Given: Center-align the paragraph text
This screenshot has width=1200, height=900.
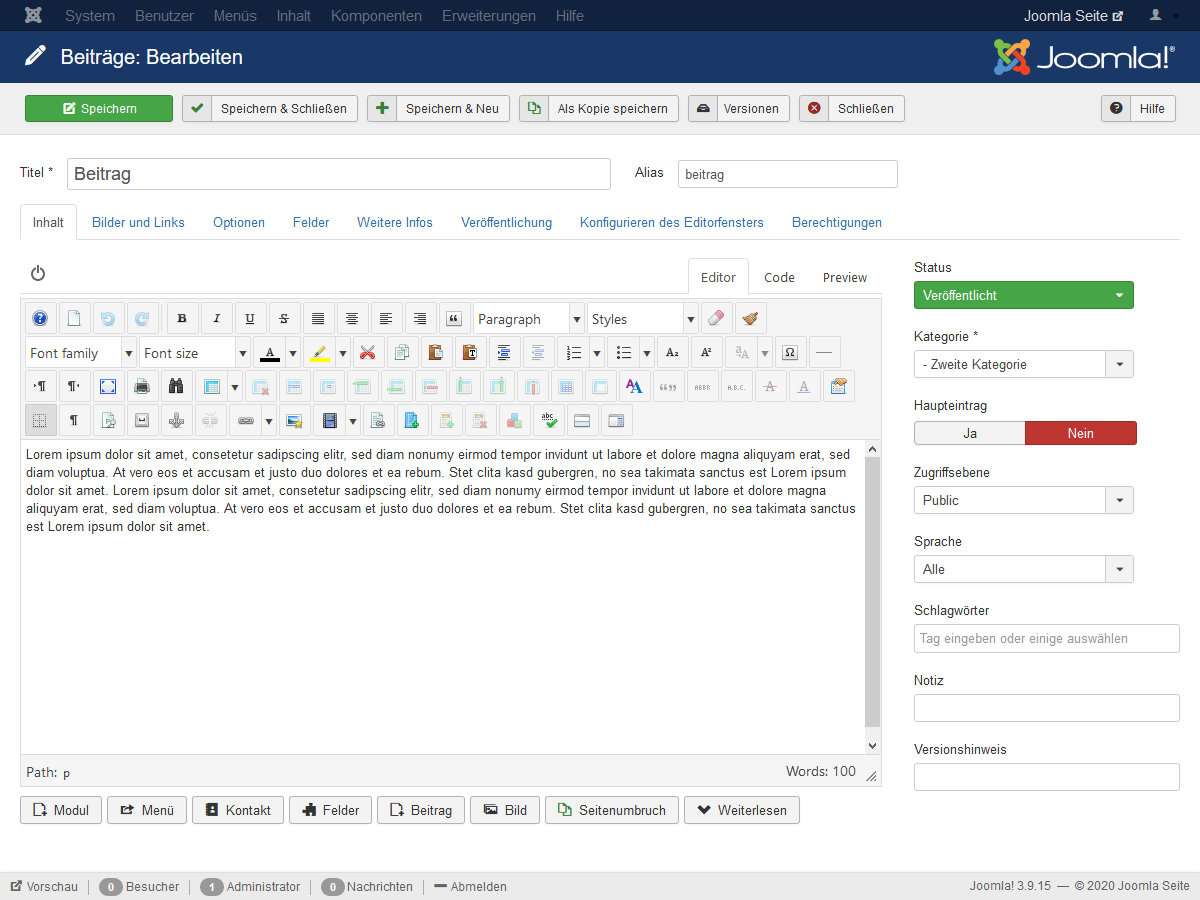Looking at the screenshot, I should tap(352, 319).
